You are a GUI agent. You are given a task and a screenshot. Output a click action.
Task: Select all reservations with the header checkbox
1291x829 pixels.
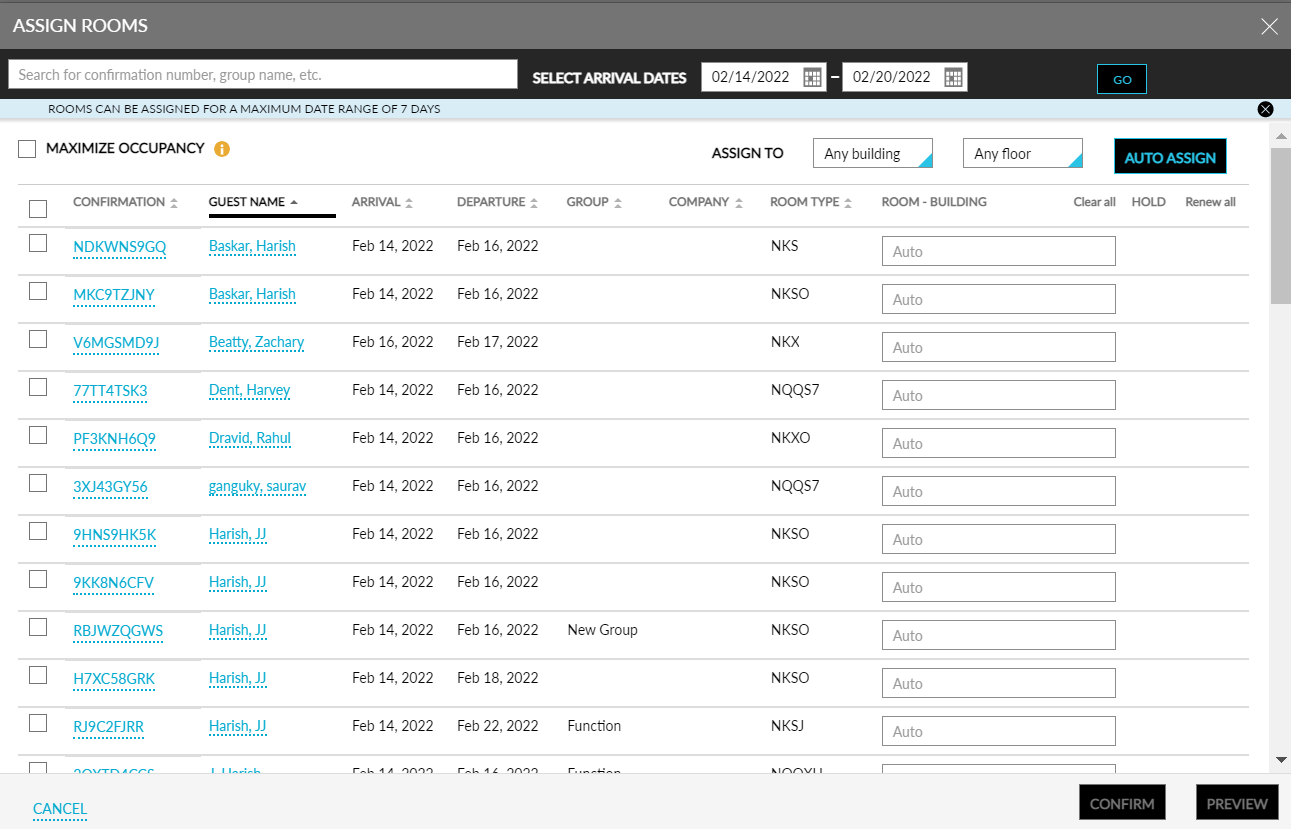pyautogui.click(x=37, y=208)
